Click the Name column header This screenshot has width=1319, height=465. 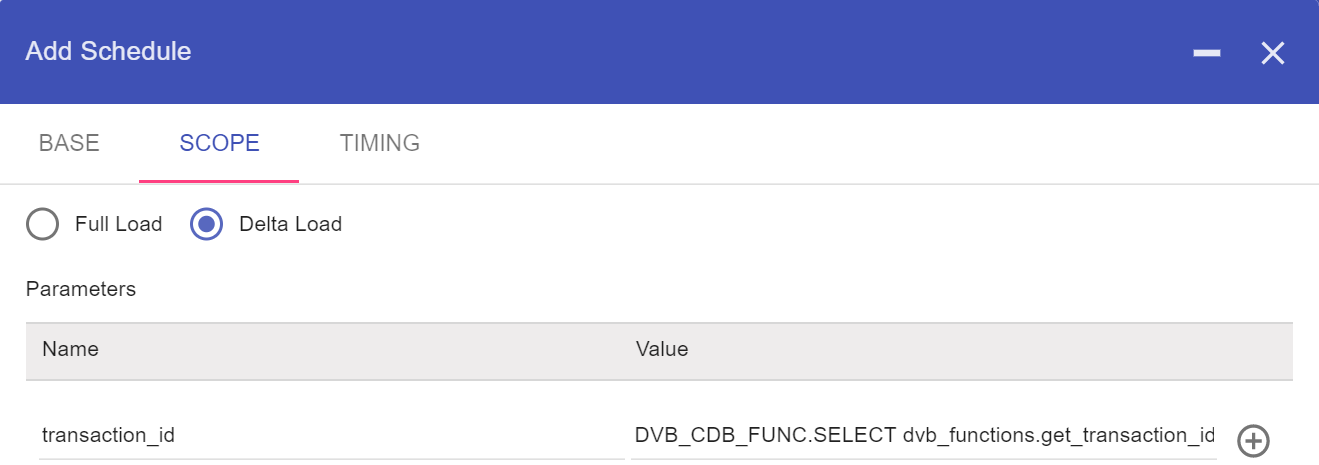70,349
